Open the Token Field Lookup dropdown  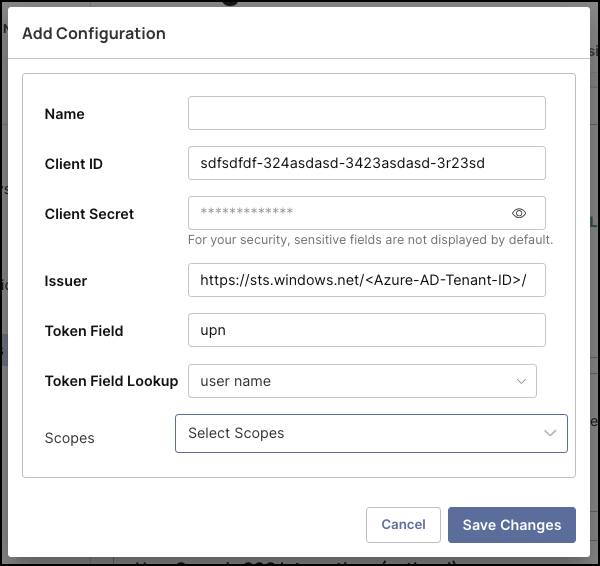tap(355, 381)
